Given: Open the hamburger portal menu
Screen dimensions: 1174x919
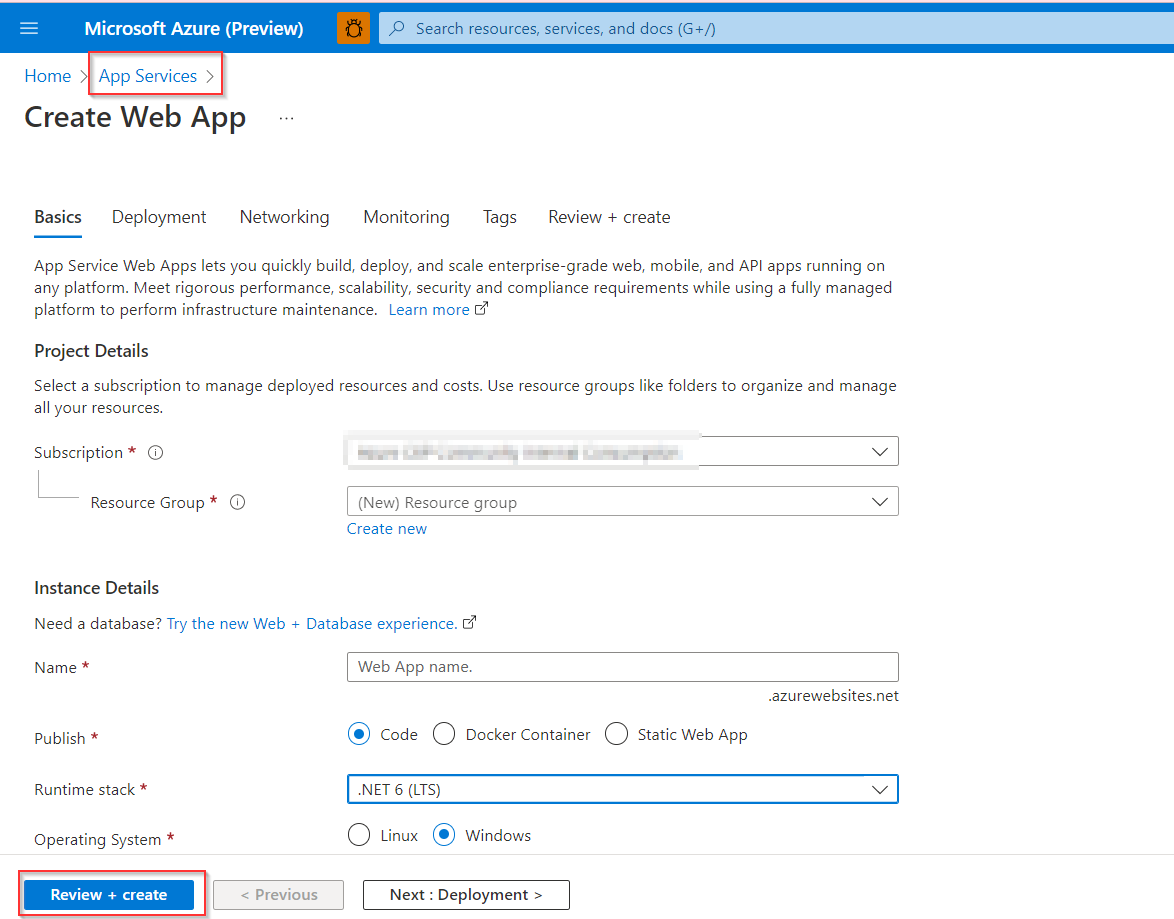Looking at the screenshot, I should coord(29,28).
